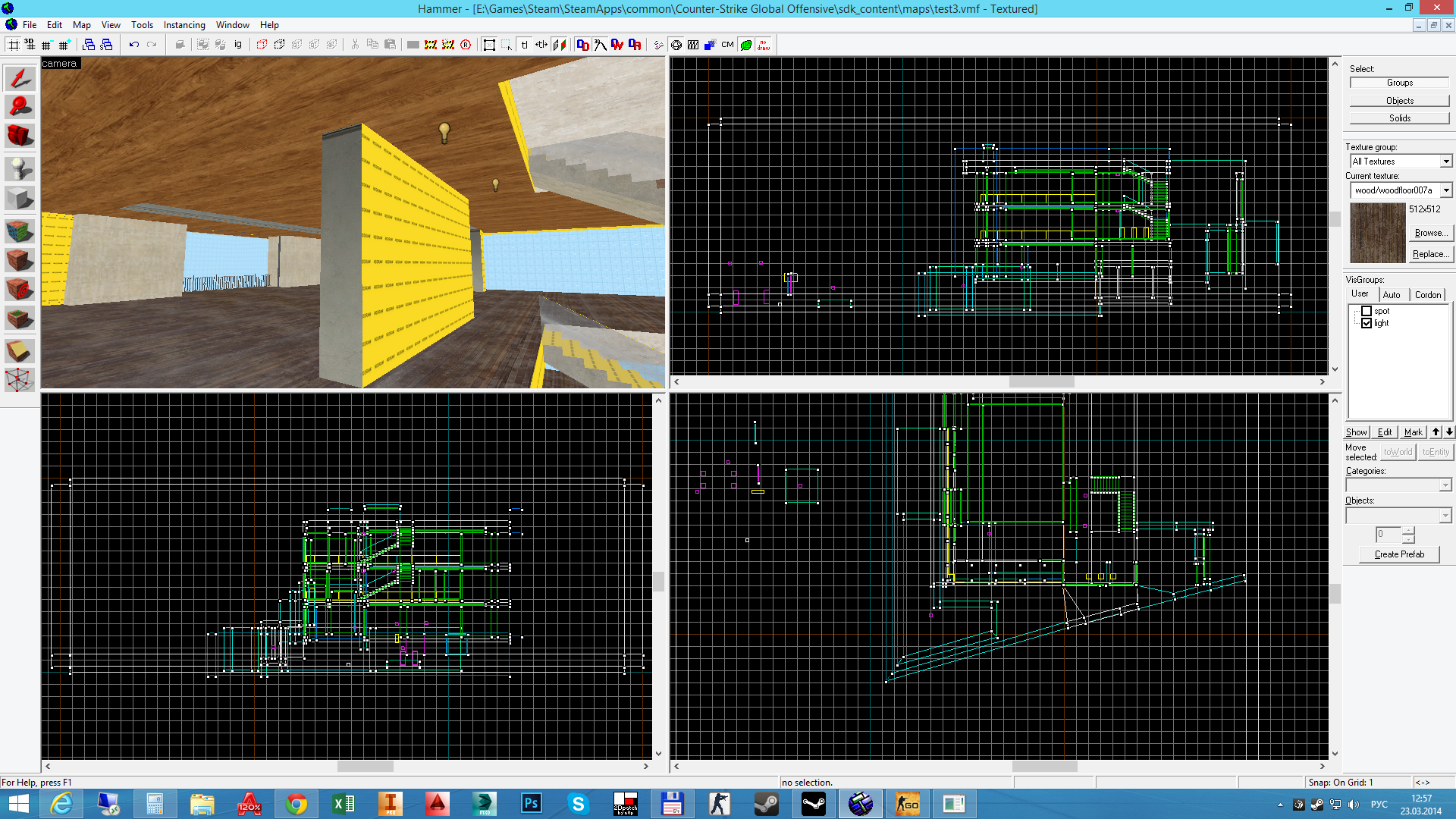The height and width of the screenshot is (819, 1456).
Task: Click the Undo arrow icon
Action: [134, 45]
